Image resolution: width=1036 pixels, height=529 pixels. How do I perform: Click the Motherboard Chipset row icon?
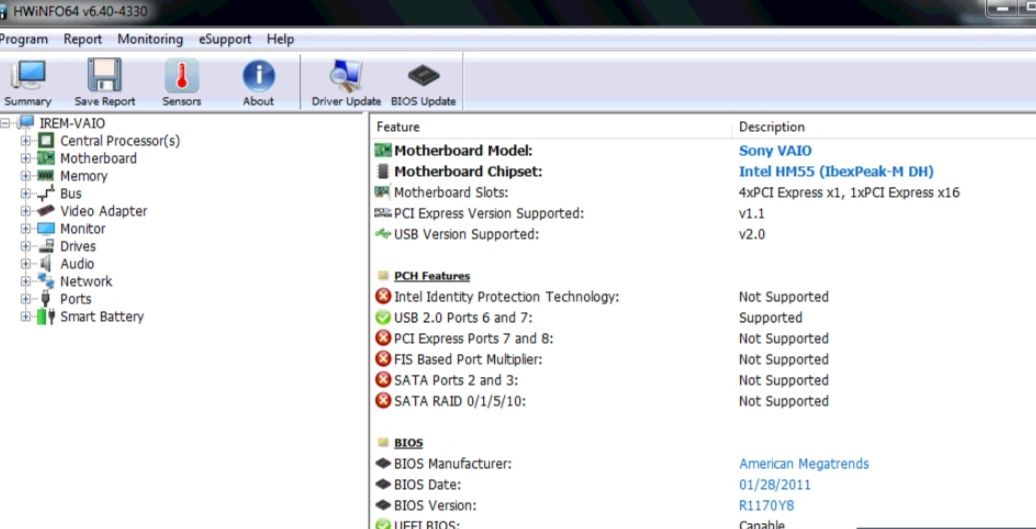[x=383, y=172]
